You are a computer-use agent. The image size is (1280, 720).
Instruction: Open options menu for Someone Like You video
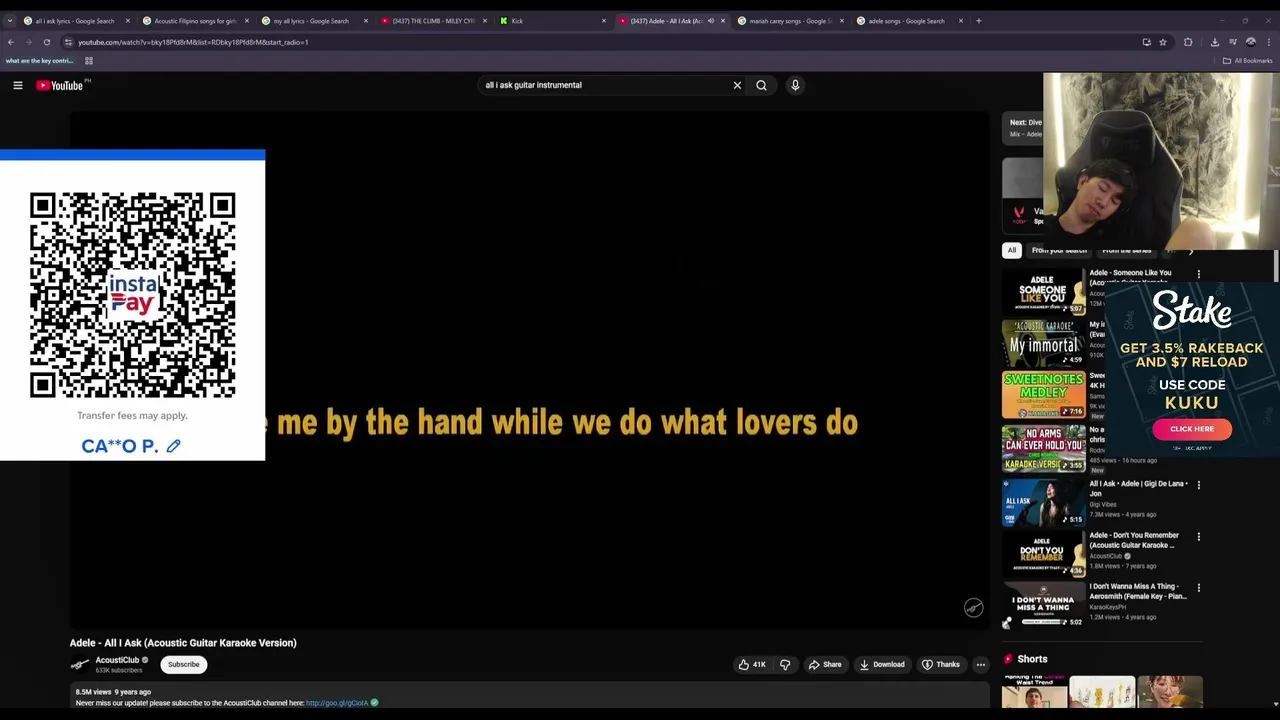(x=1199, y=274)
